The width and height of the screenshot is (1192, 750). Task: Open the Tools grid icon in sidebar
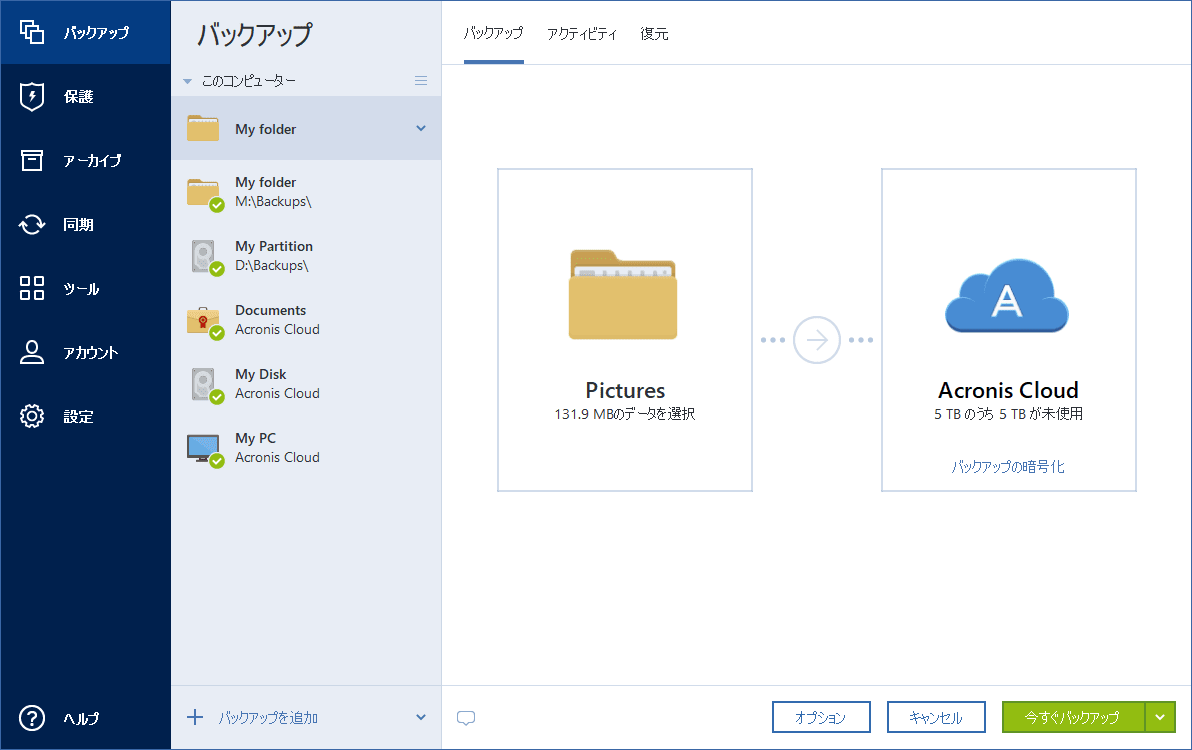tap(32, 289)
